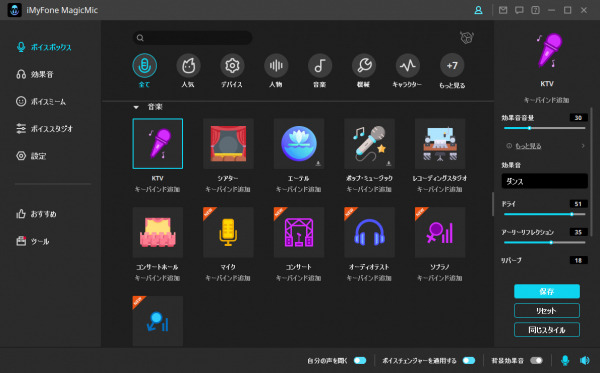Disable ボイスチェンジャーを適用する switch

469,360
